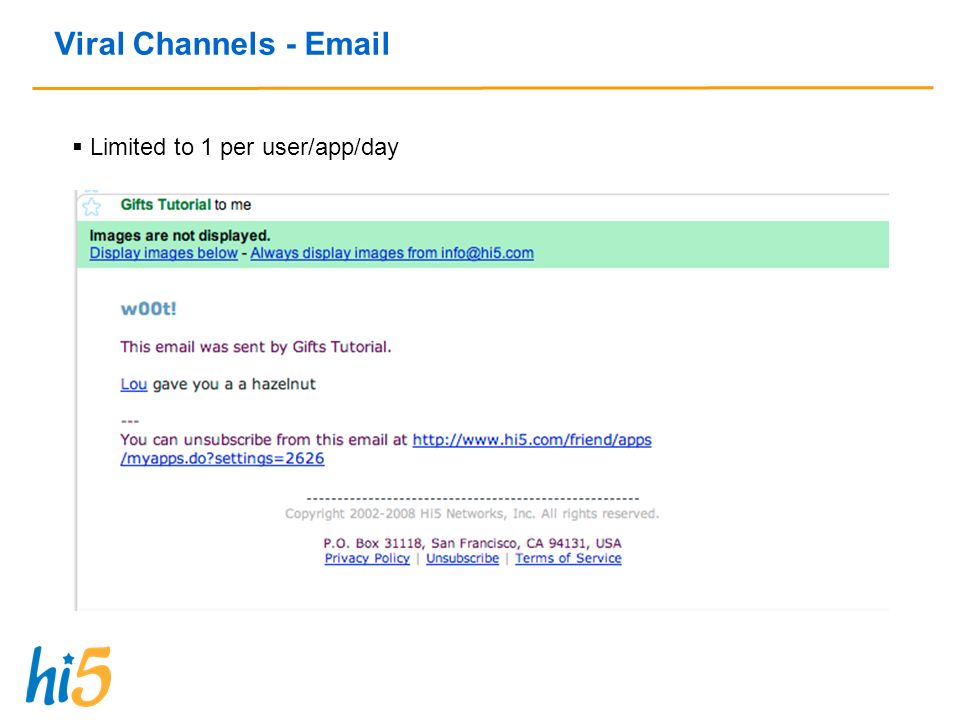Open Terms of Service link
Viewport: 960px width, 720px height.
[x=568, y=558]
